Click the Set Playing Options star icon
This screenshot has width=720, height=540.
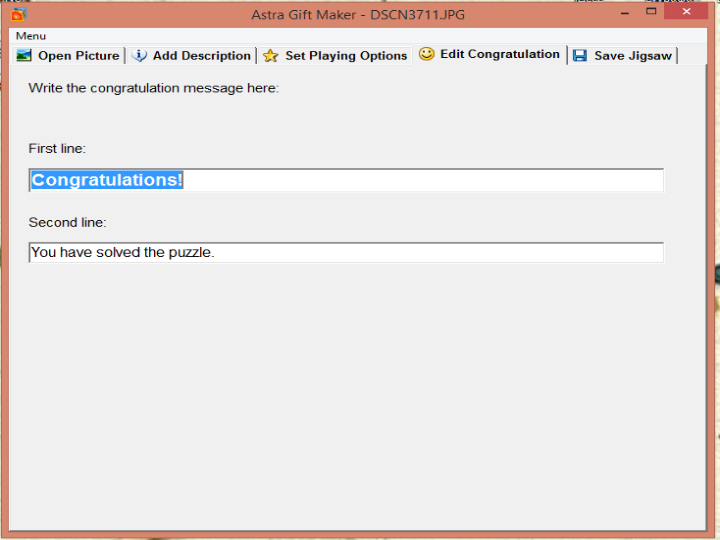click(270, 56)
